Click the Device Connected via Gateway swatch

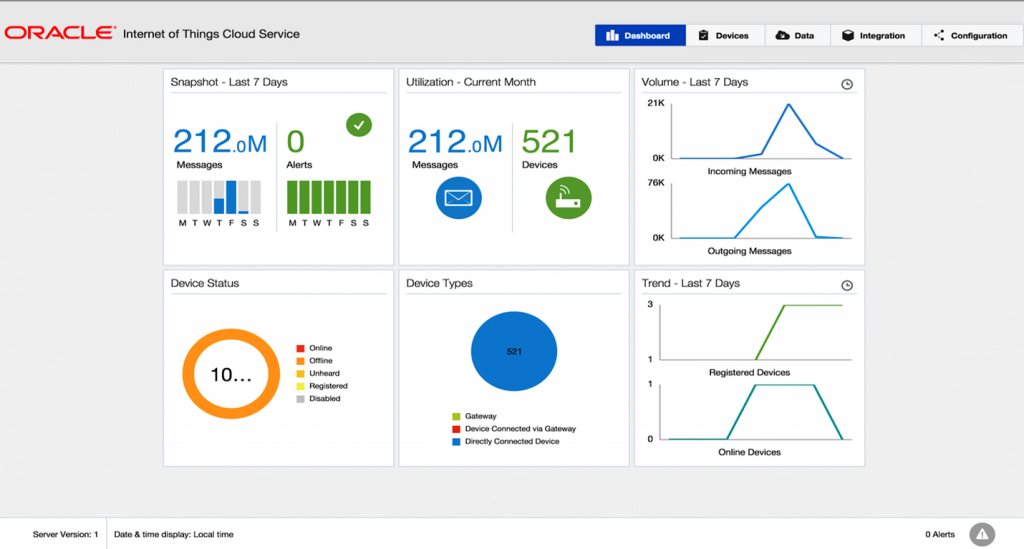(456, 429)
